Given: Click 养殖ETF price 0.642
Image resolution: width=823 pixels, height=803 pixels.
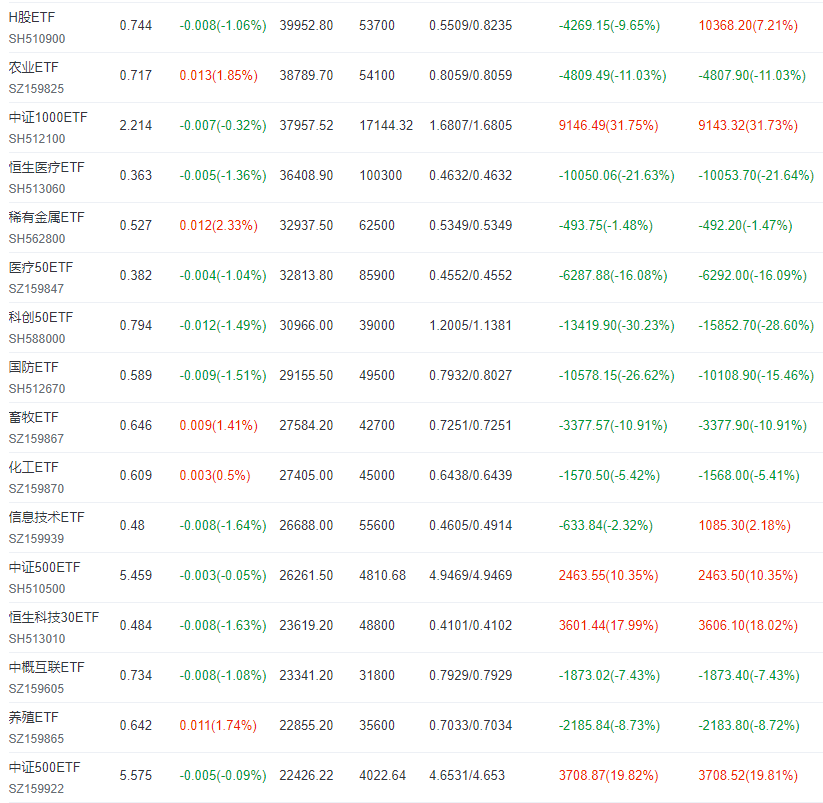Looking at the screenshot, I should 135,725.
